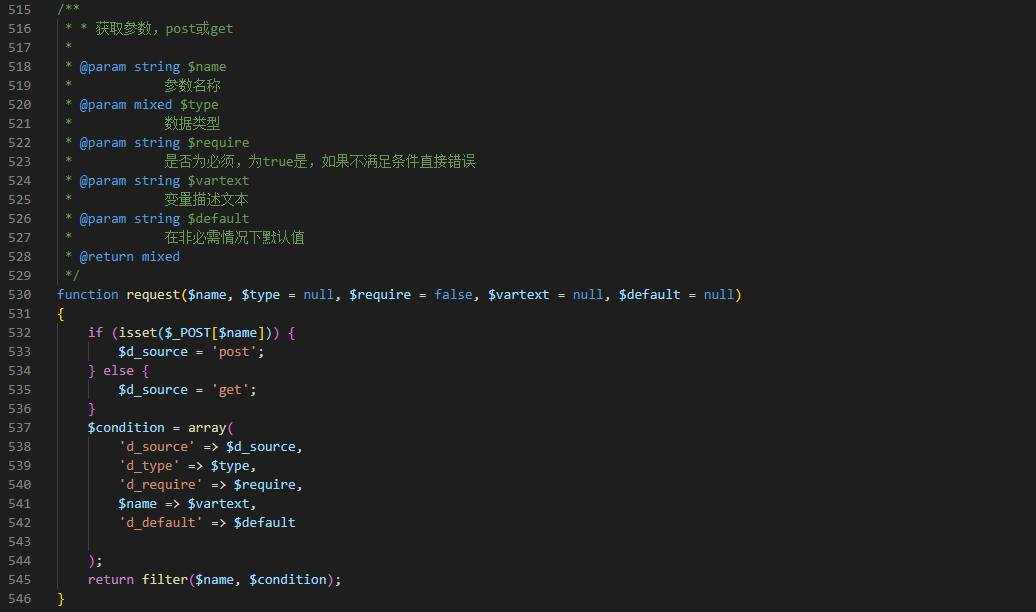1036x612 pixels.
Task: Click the else keyword on line 534
Action: click(118, 371)
